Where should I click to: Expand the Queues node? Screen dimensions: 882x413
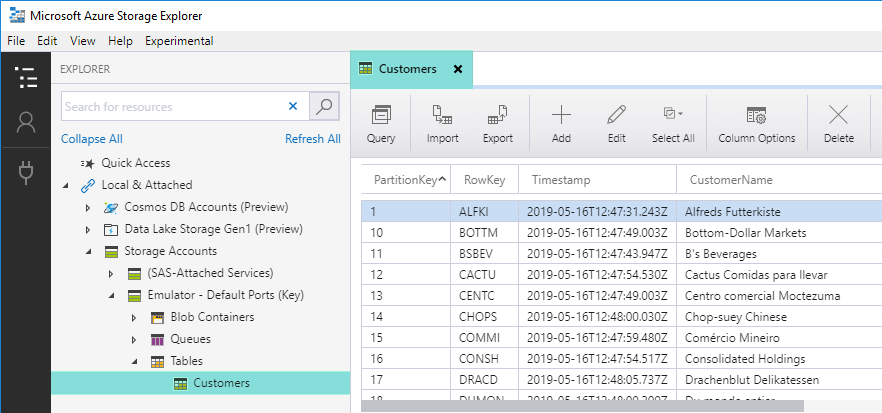pos(134,340)
